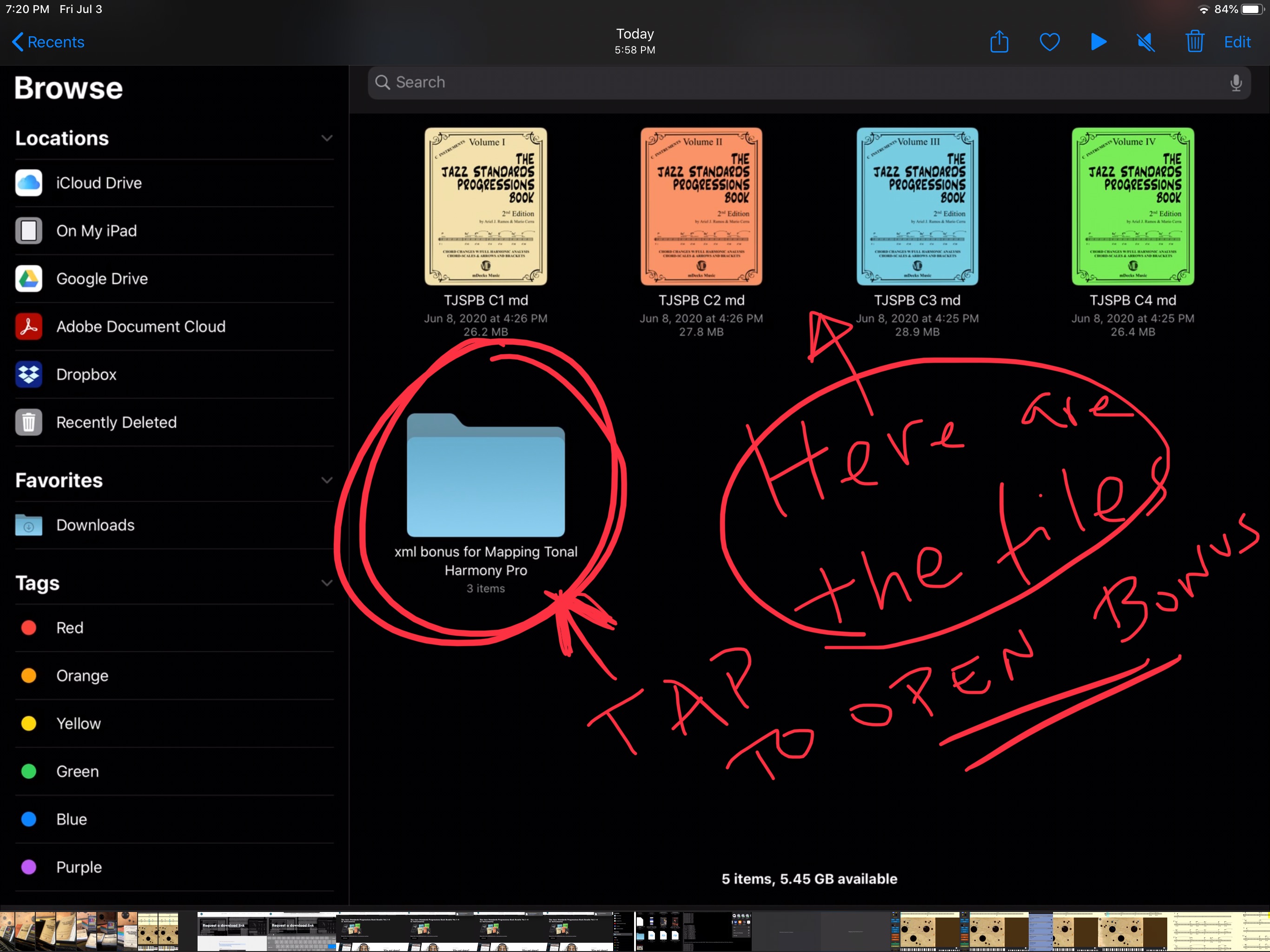Open Adobe Document Cloud location
Screen dimensions: 1270x952
[174, 327]
